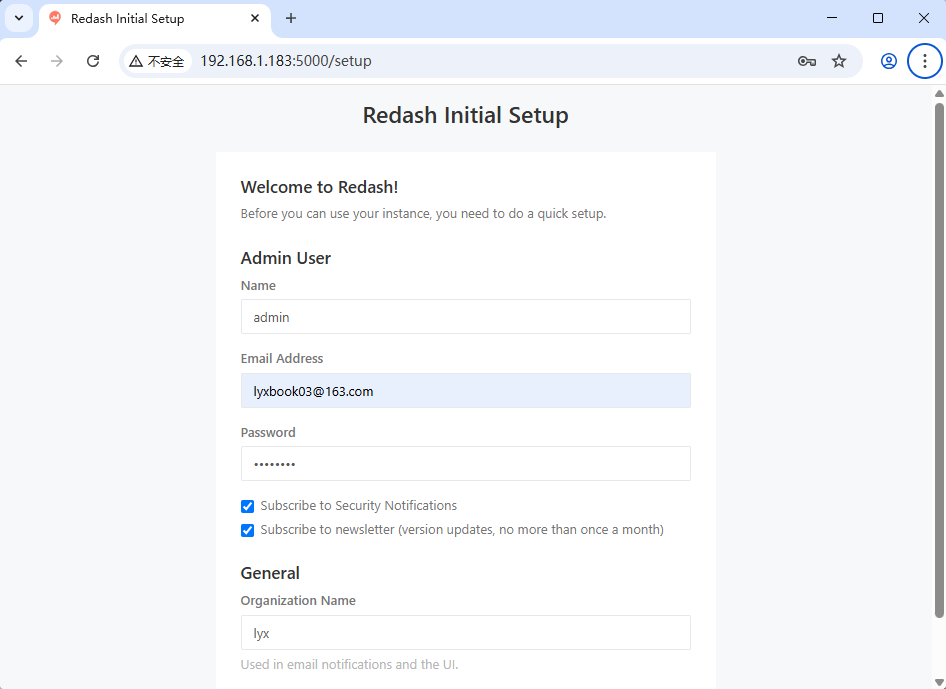The width and height of the screenshot is (946, 689).
Task: Click the 'Used in email notifications' hint
Action: coord(349,664)
